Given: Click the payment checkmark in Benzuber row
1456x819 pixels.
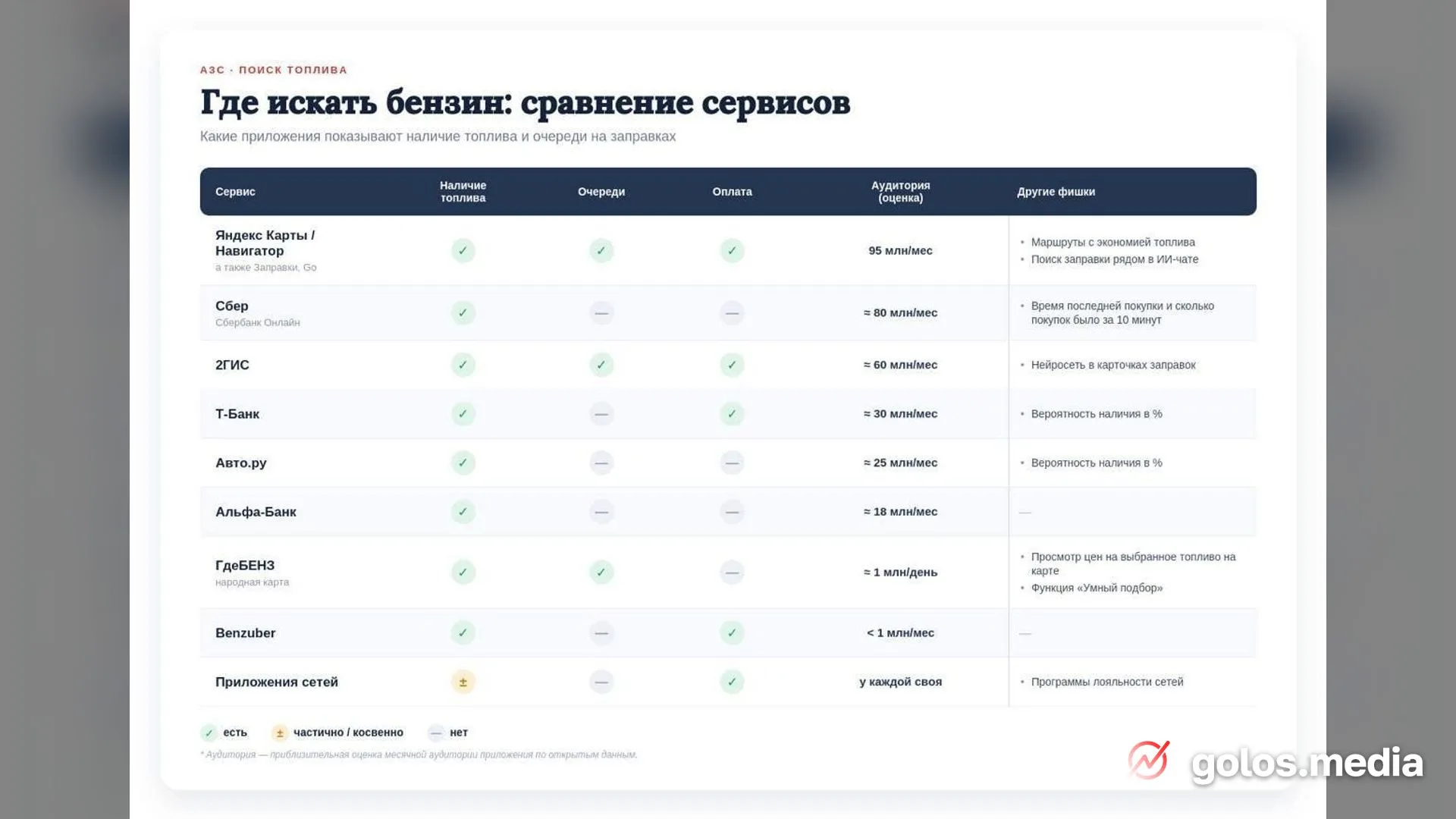Looking at the screenshot, I should pos(732,632).
